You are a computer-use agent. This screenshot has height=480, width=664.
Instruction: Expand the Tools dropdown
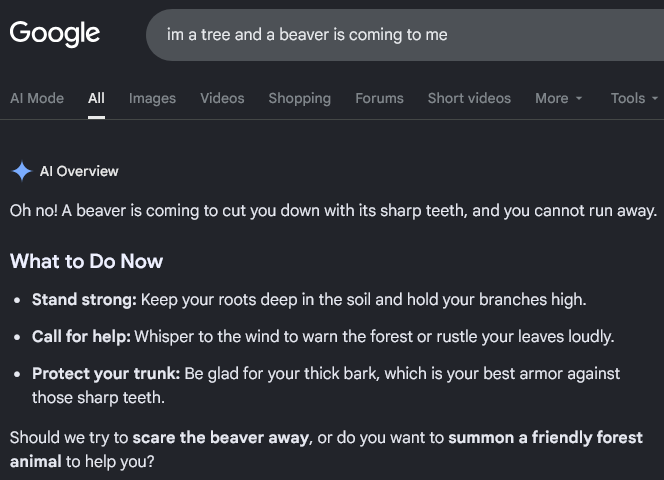click(x=634, y=98)
